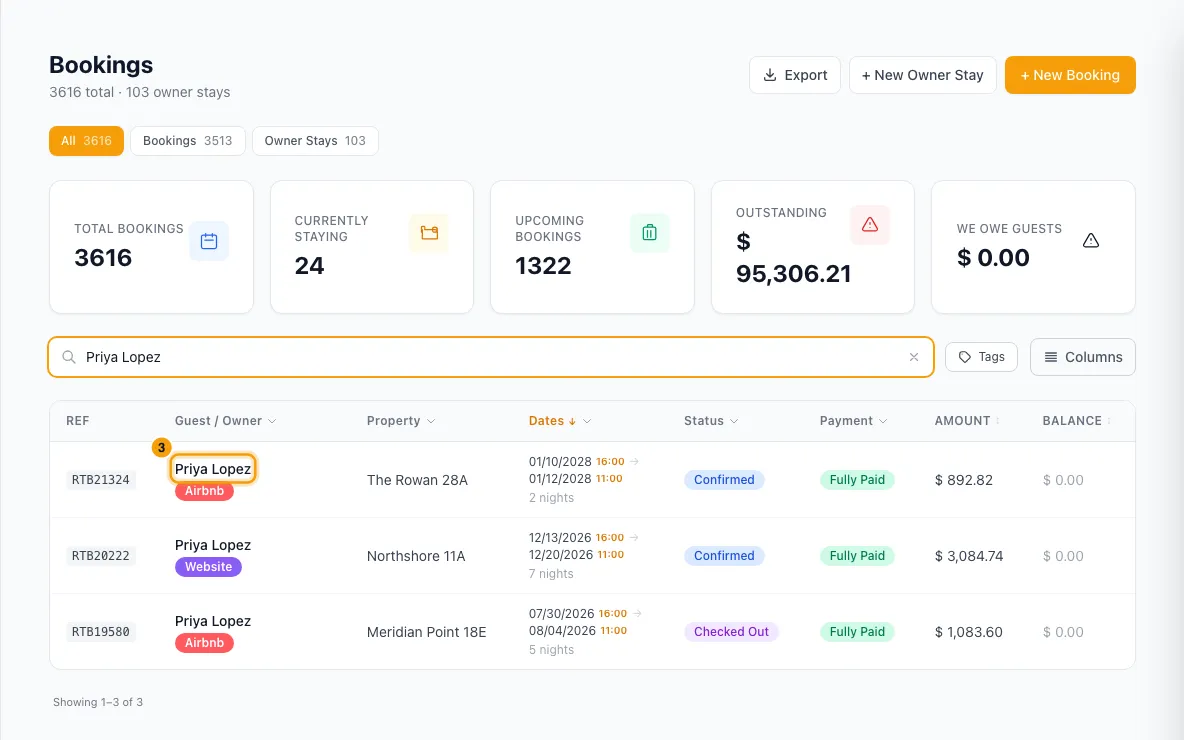This screenshot has width=1184, height=740.
Task: Click check-in date 12/13/2026
Action: [560, 538]
